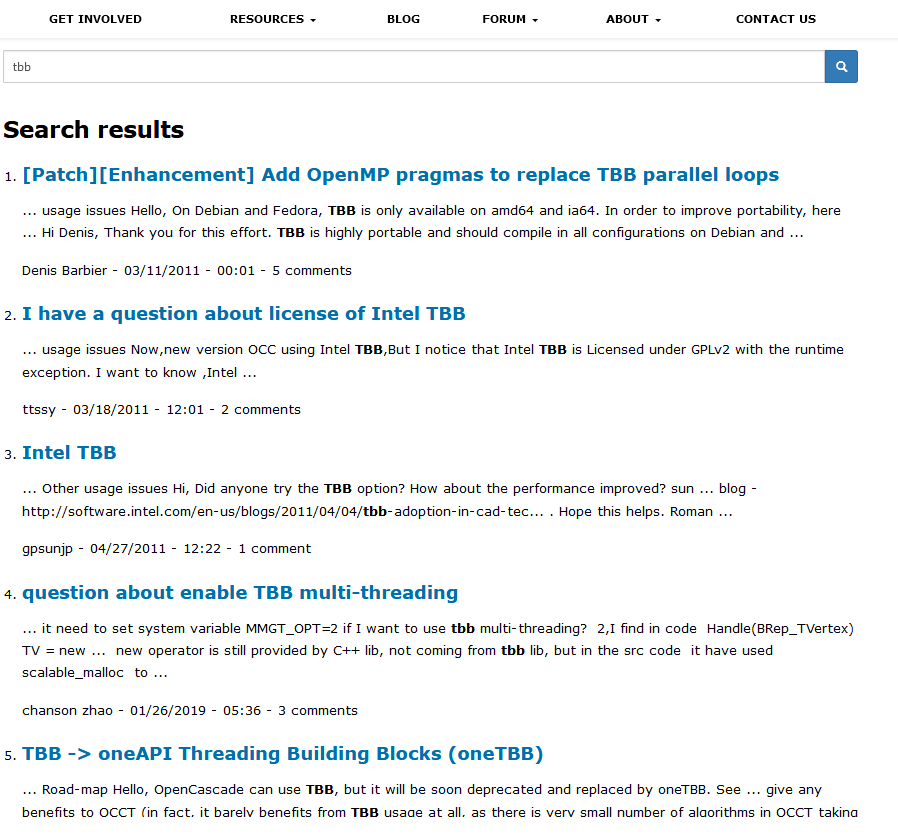
Task: Click author name gpsunjp
Action: (50, 549)
